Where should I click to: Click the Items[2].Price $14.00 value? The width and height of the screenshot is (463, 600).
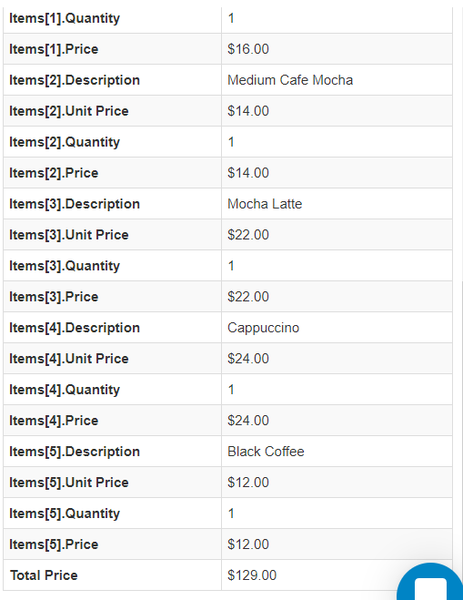click(x=248, y=173)
